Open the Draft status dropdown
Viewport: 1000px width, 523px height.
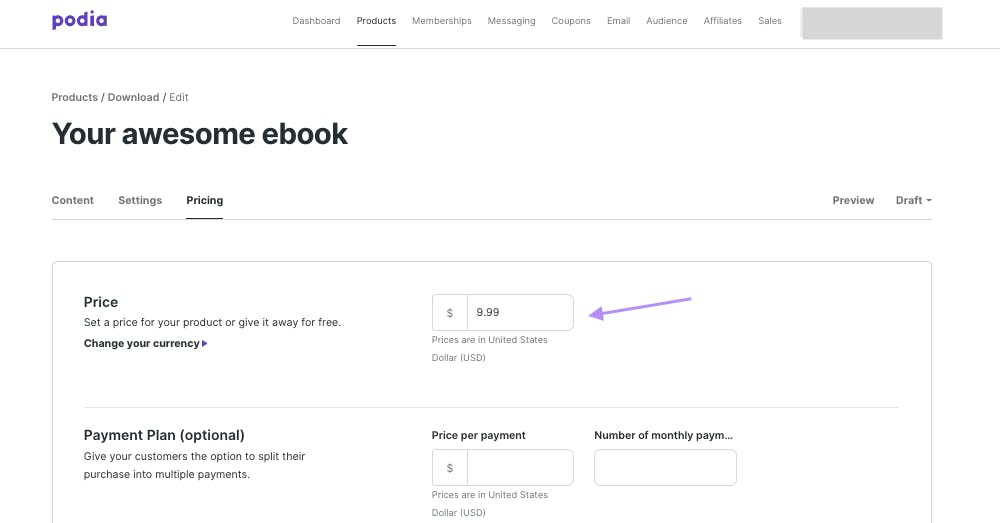pyautogui.click(x=913, y=200)
